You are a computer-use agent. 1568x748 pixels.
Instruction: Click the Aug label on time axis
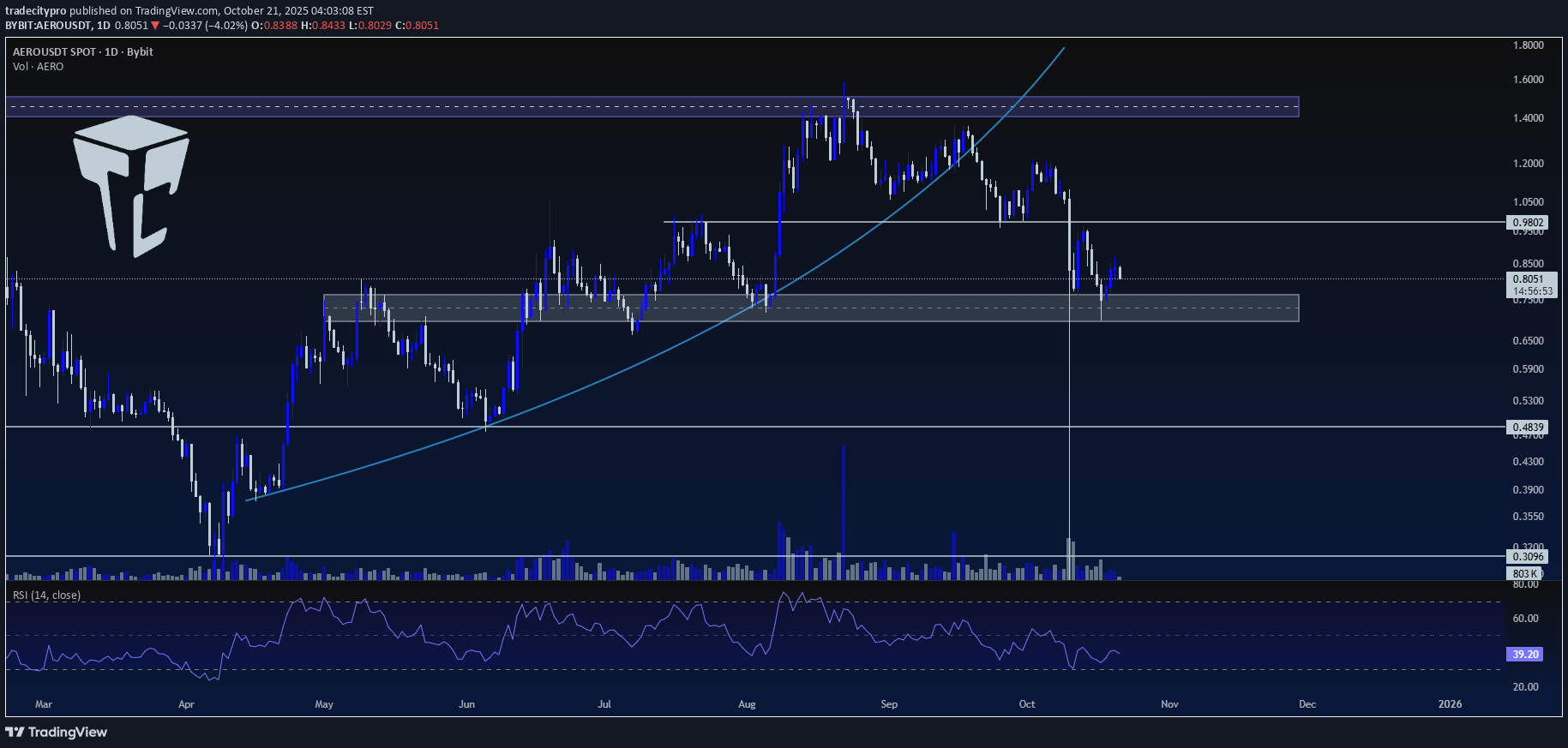point(747,704)
